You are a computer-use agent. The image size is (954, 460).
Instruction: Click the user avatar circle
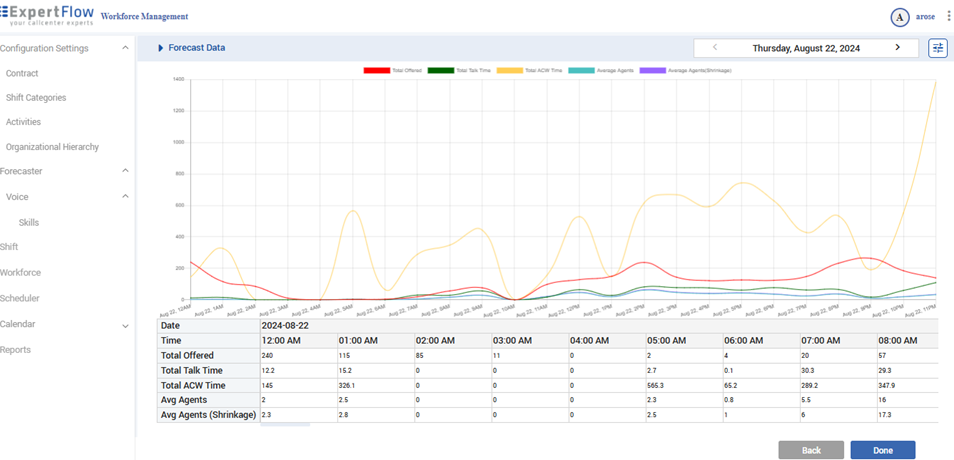900,17
